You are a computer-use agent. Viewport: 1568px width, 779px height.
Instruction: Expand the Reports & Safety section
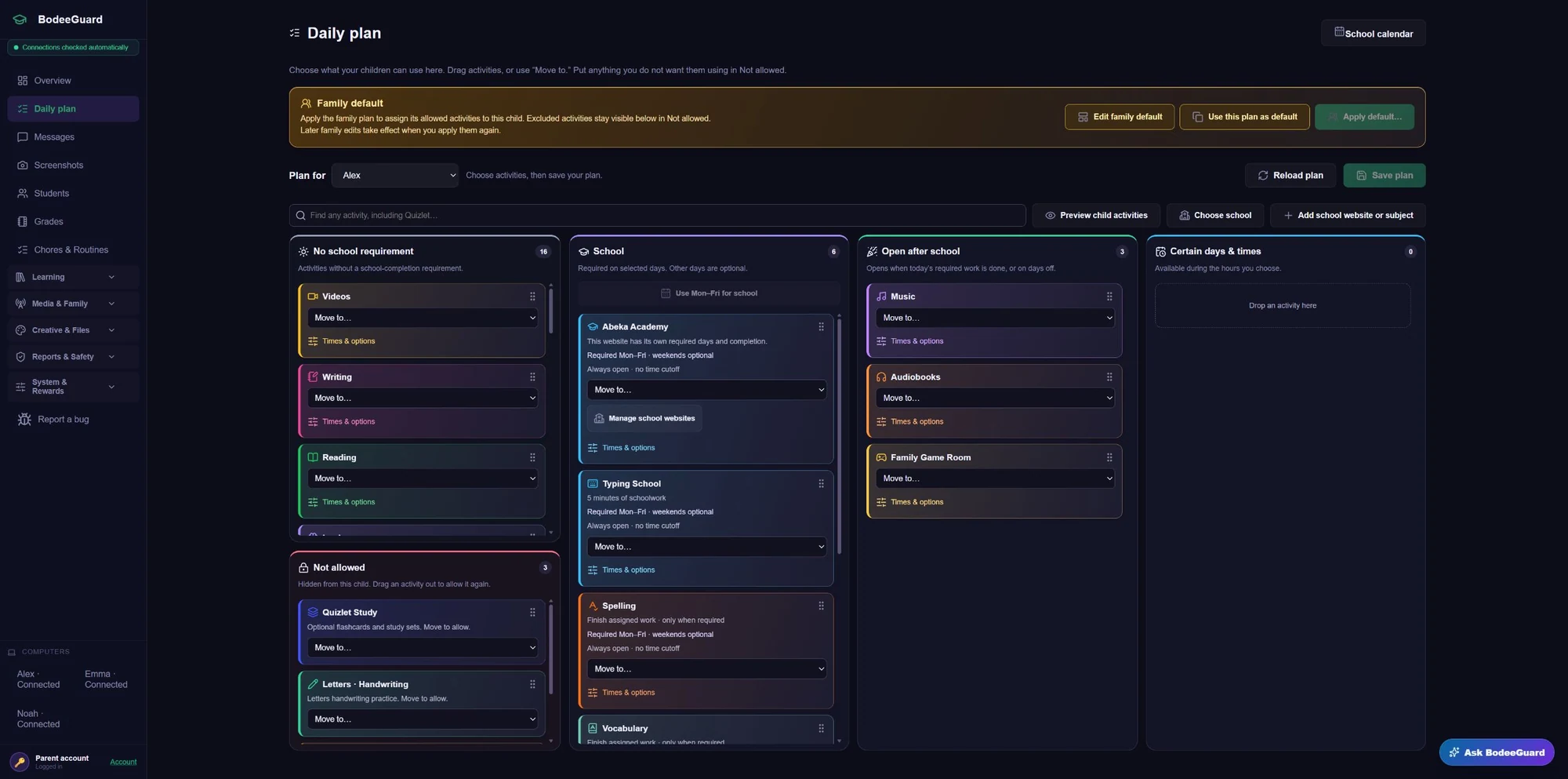(73, 357)
